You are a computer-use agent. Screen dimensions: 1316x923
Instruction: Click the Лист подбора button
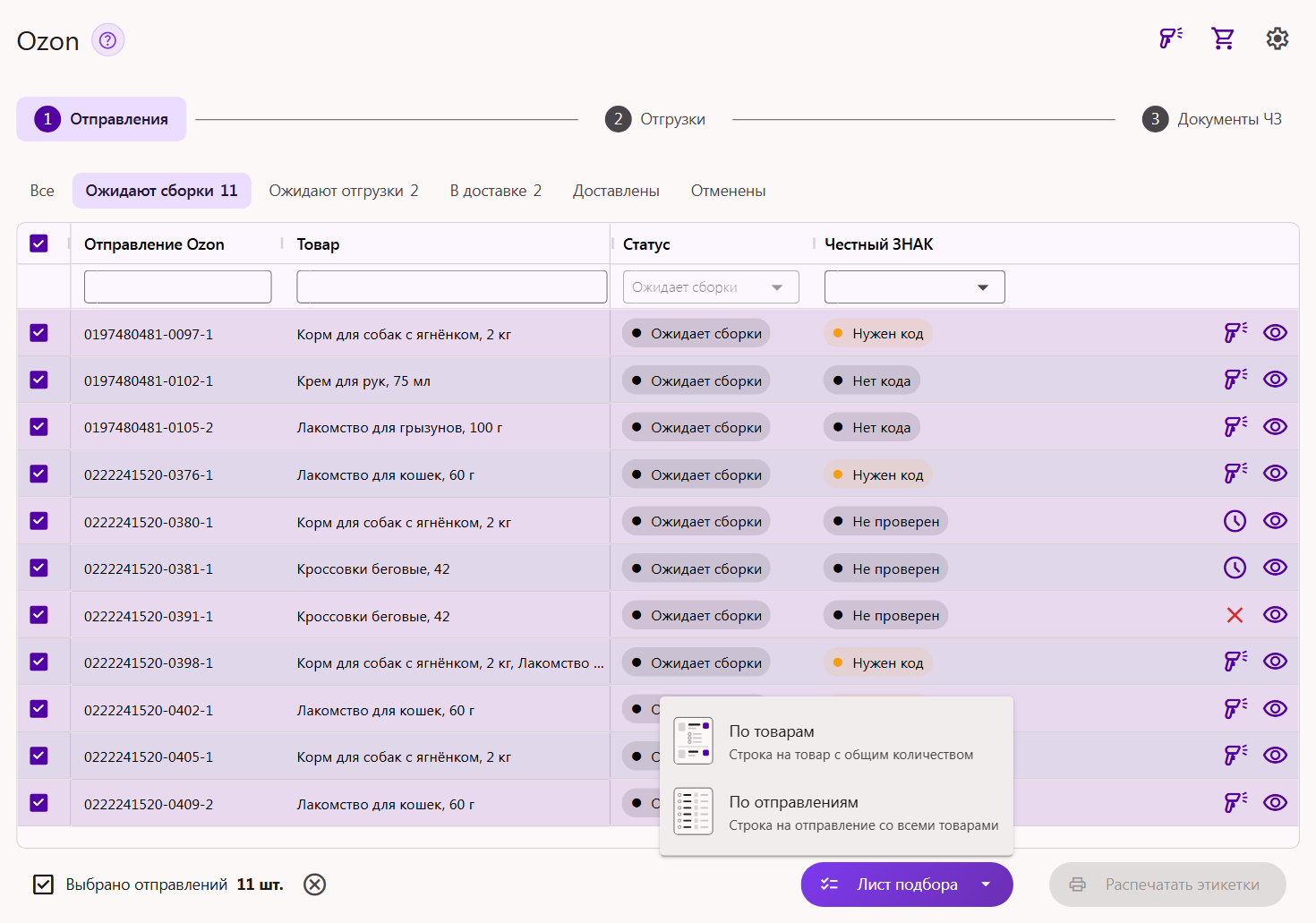[907, 885]
